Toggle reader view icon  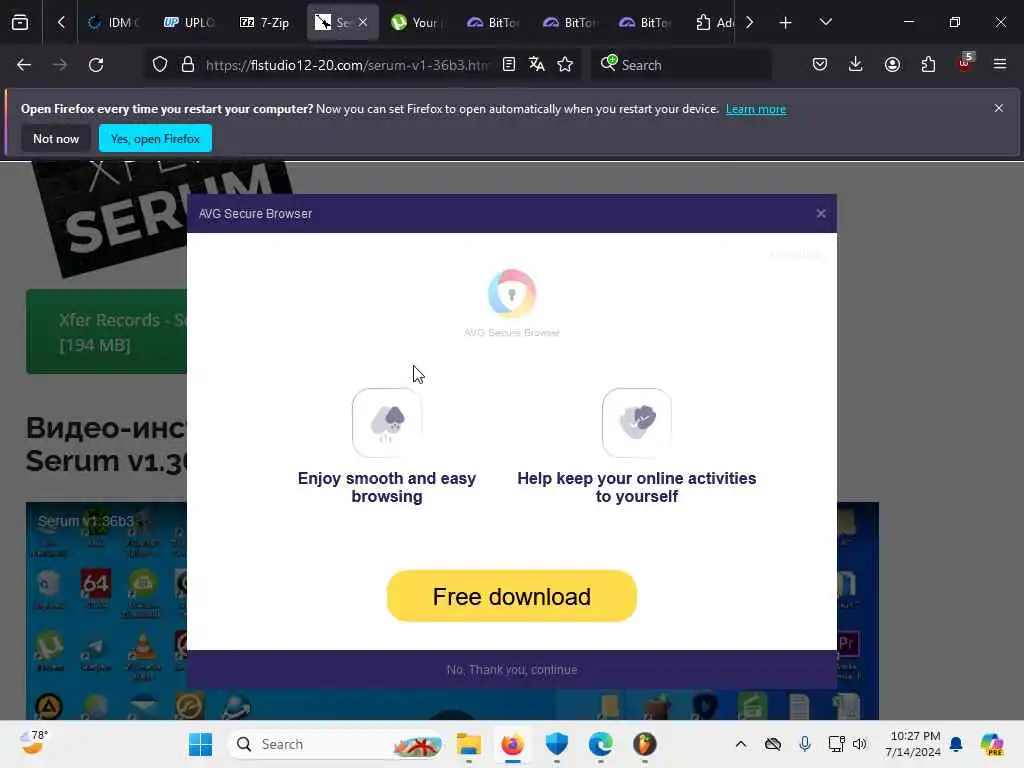[x=509, y=65]
